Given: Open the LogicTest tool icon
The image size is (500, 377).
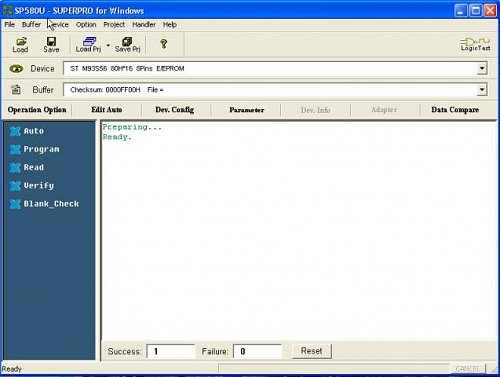Looking at the screenshot, I should tap(475, 44).
